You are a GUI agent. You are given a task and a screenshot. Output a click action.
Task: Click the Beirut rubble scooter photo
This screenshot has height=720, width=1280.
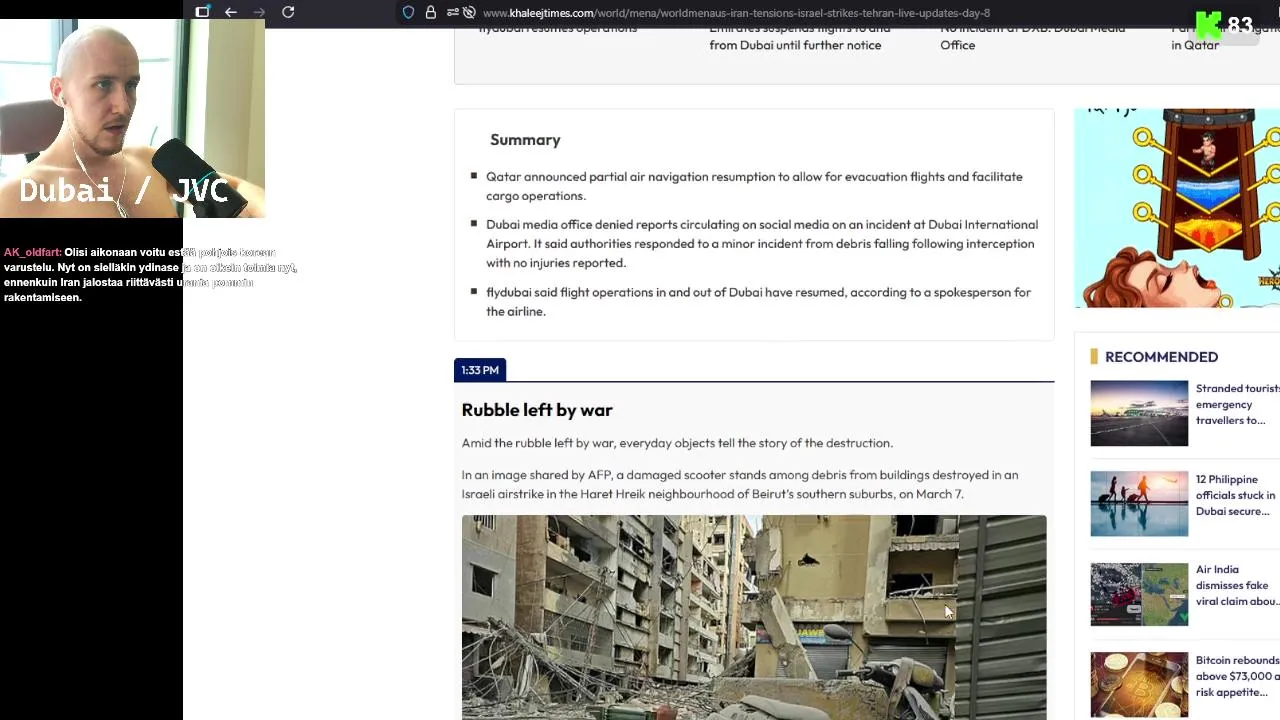coord(754,617)
